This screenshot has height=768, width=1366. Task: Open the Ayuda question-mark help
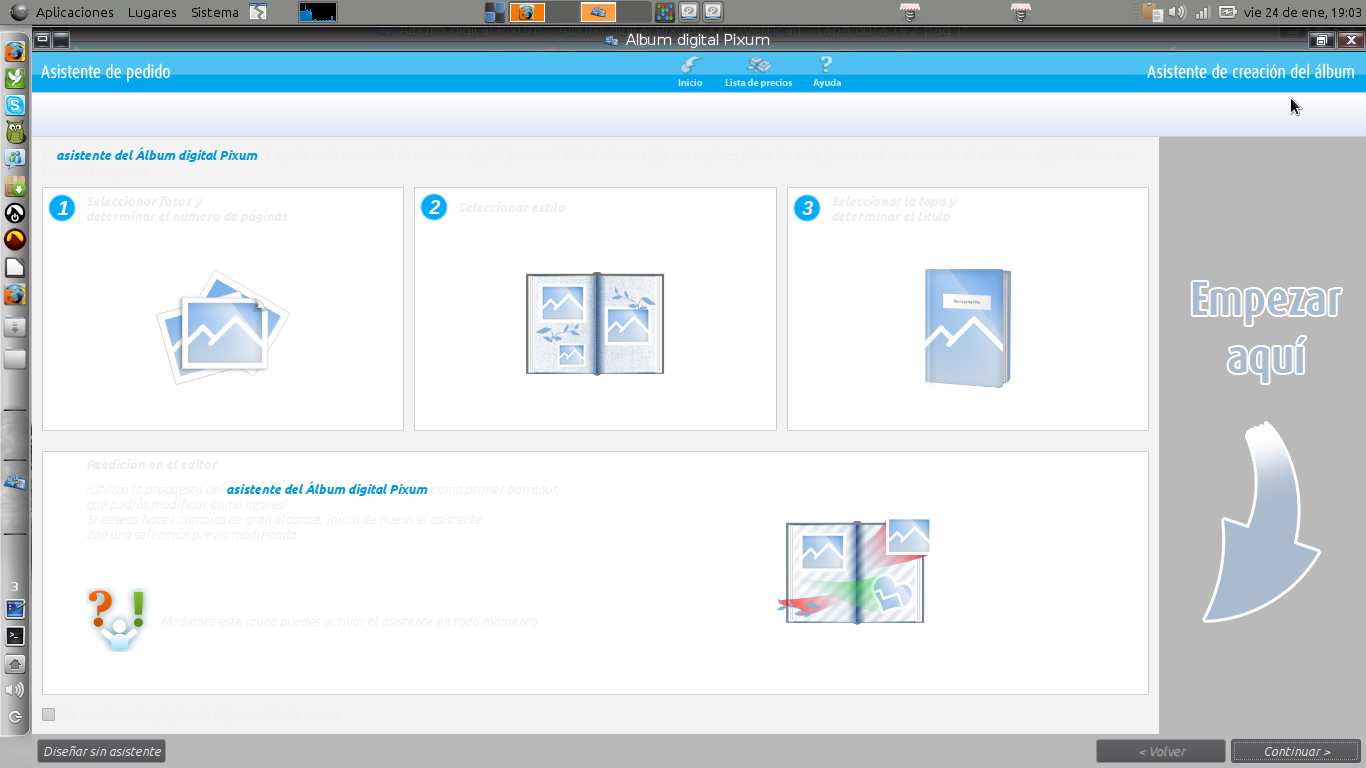826,72
